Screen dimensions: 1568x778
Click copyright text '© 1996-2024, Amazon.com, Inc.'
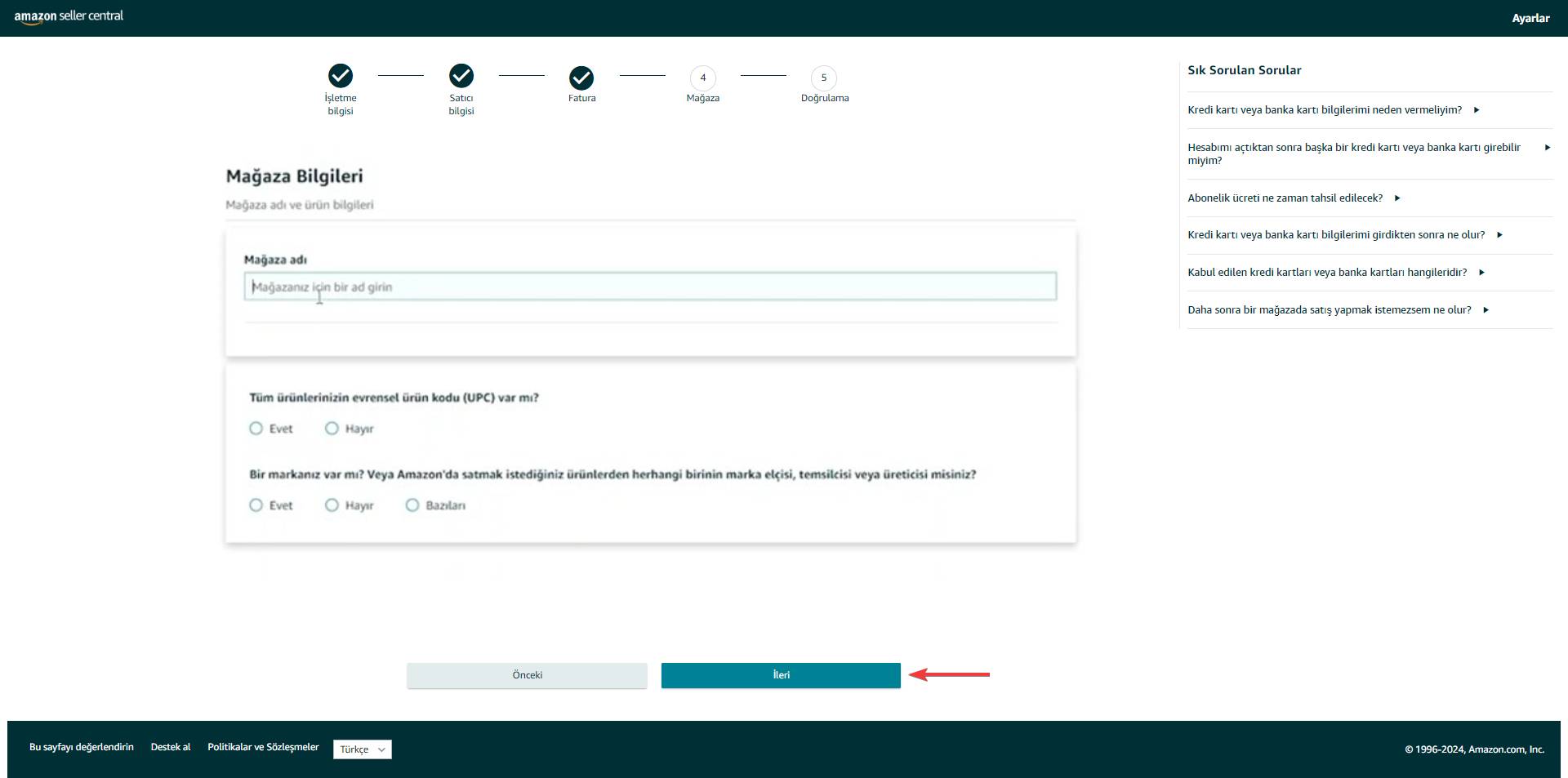(1474, 749)
